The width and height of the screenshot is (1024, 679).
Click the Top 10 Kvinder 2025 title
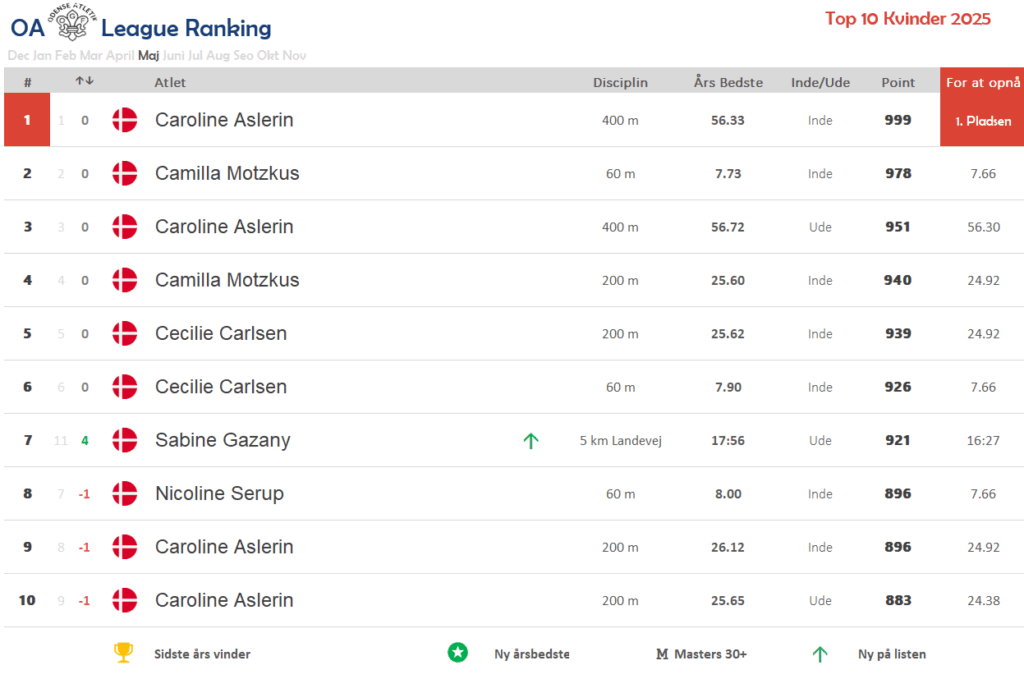click(x=908, y=18)
